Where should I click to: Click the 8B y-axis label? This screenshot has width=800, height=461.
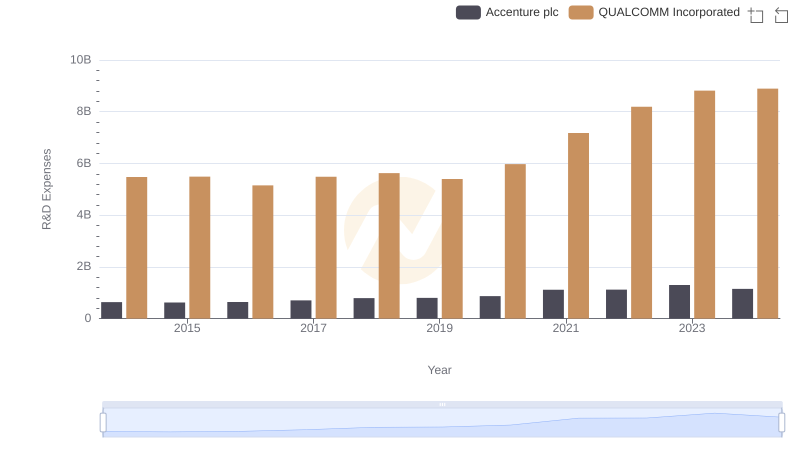click(x=84, y=112)
